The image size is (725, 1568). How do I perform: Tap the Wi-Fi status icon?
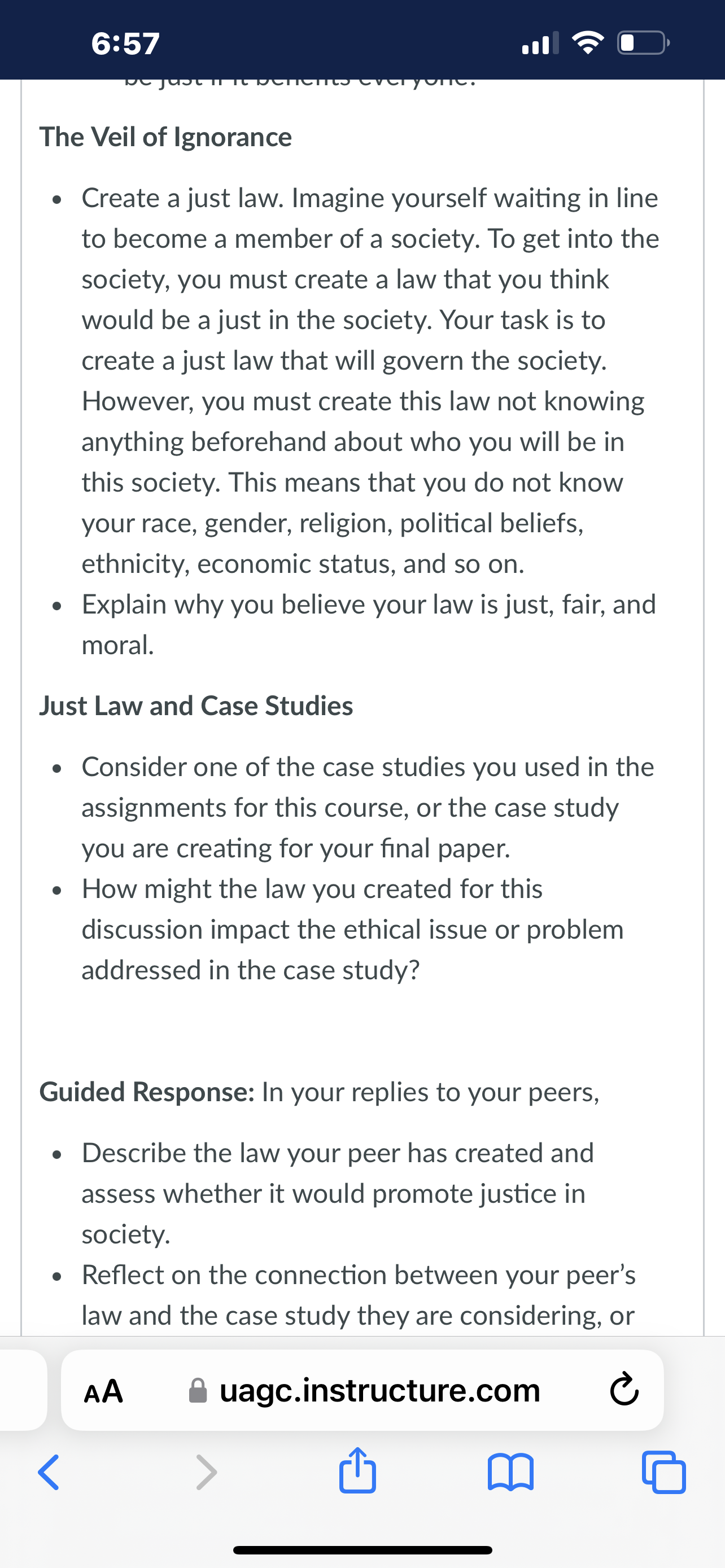(587, 43)
